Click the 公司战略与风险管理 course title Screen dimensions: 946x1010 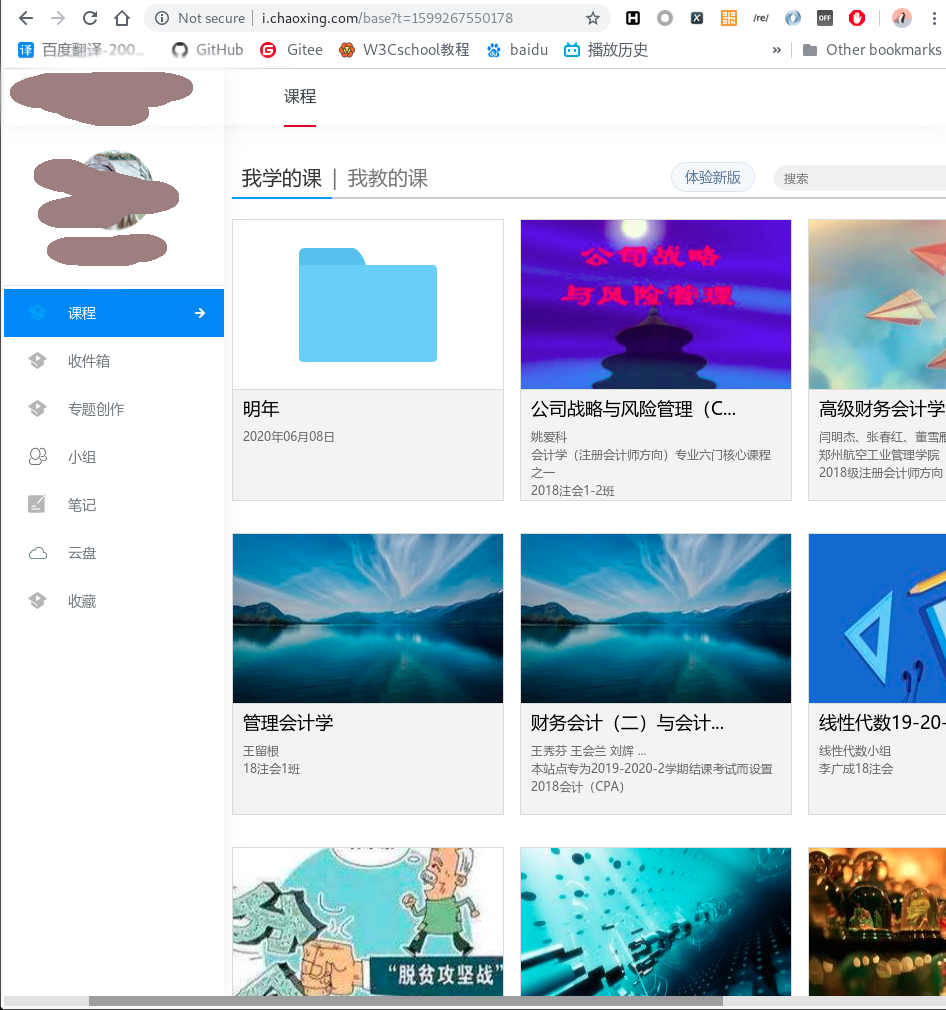coord(633,409)
